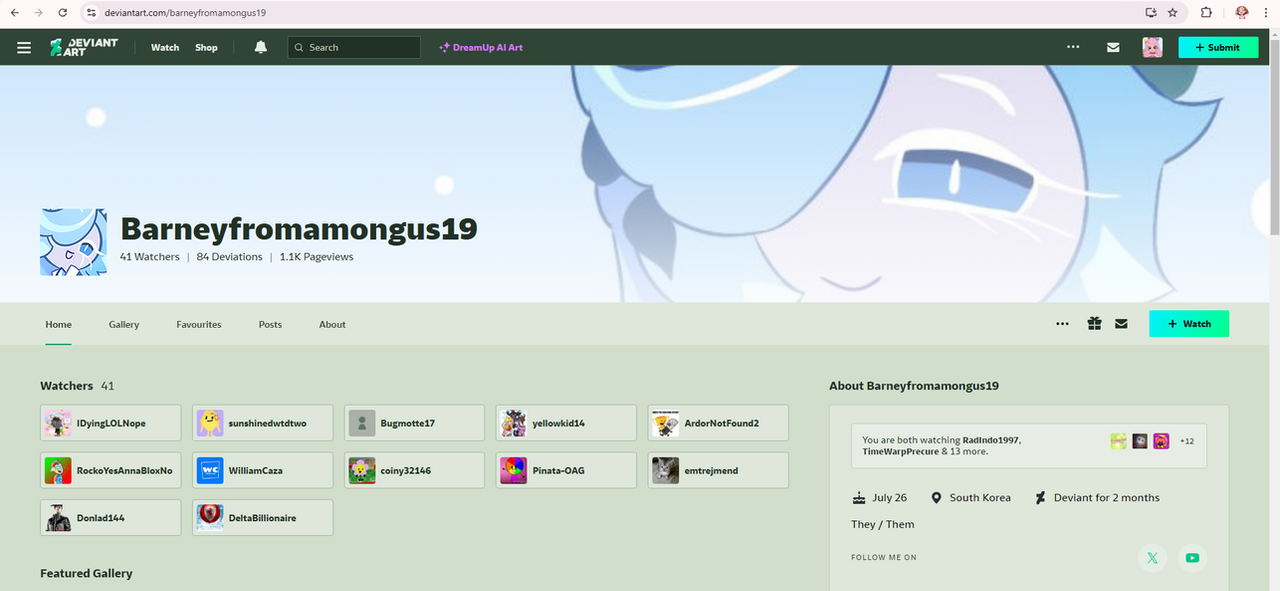Screen dimensions: 1280x591
Task: Click the Submit button
Action: [1218, 47]
